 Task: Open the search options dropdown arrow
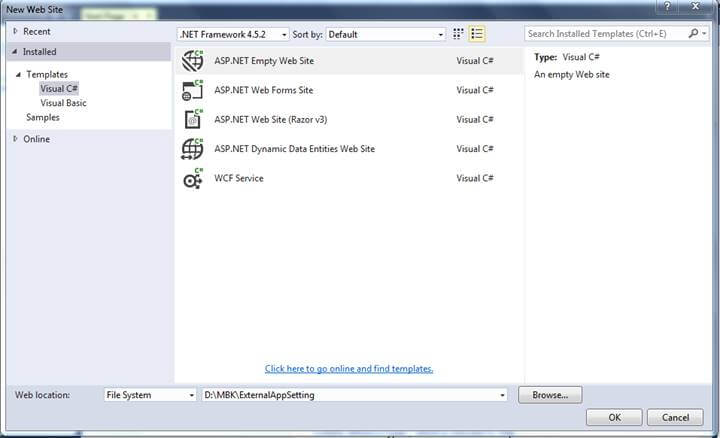pos(704,34)
